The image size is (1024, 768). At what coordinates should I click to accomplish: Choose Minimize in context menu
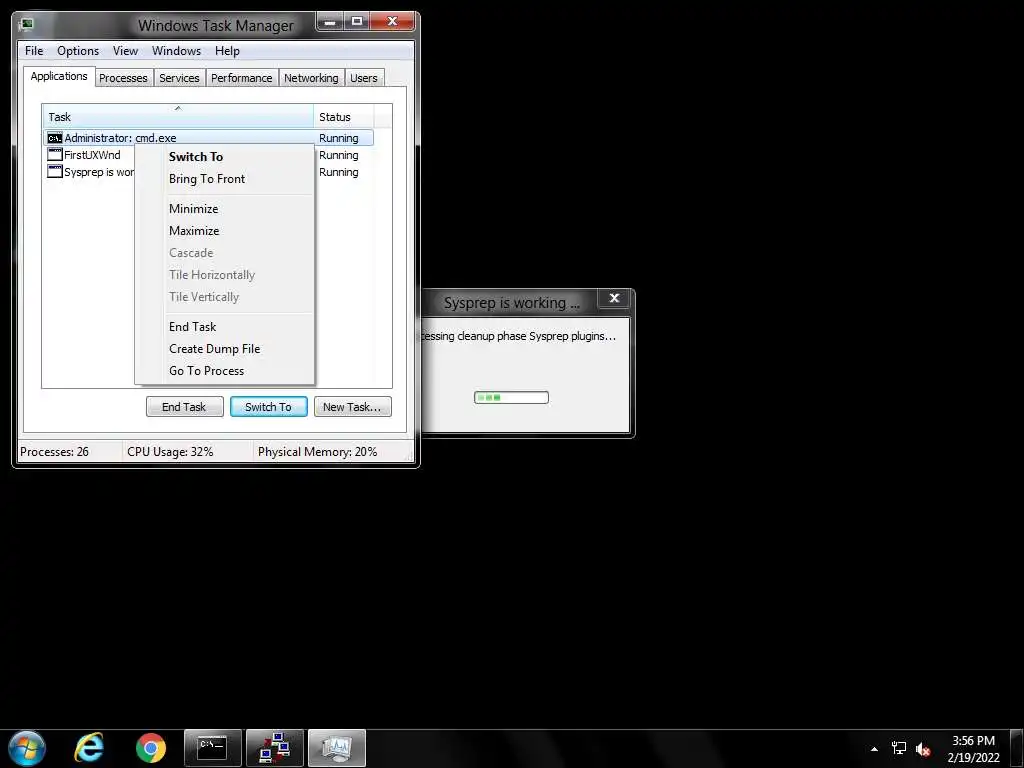[225, 209]
